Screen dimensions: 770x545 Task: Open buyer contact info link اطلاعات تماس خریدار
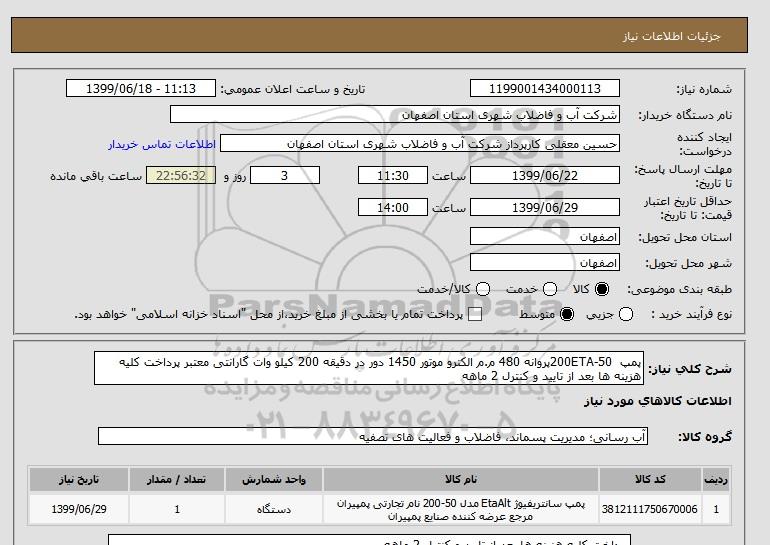162,144
